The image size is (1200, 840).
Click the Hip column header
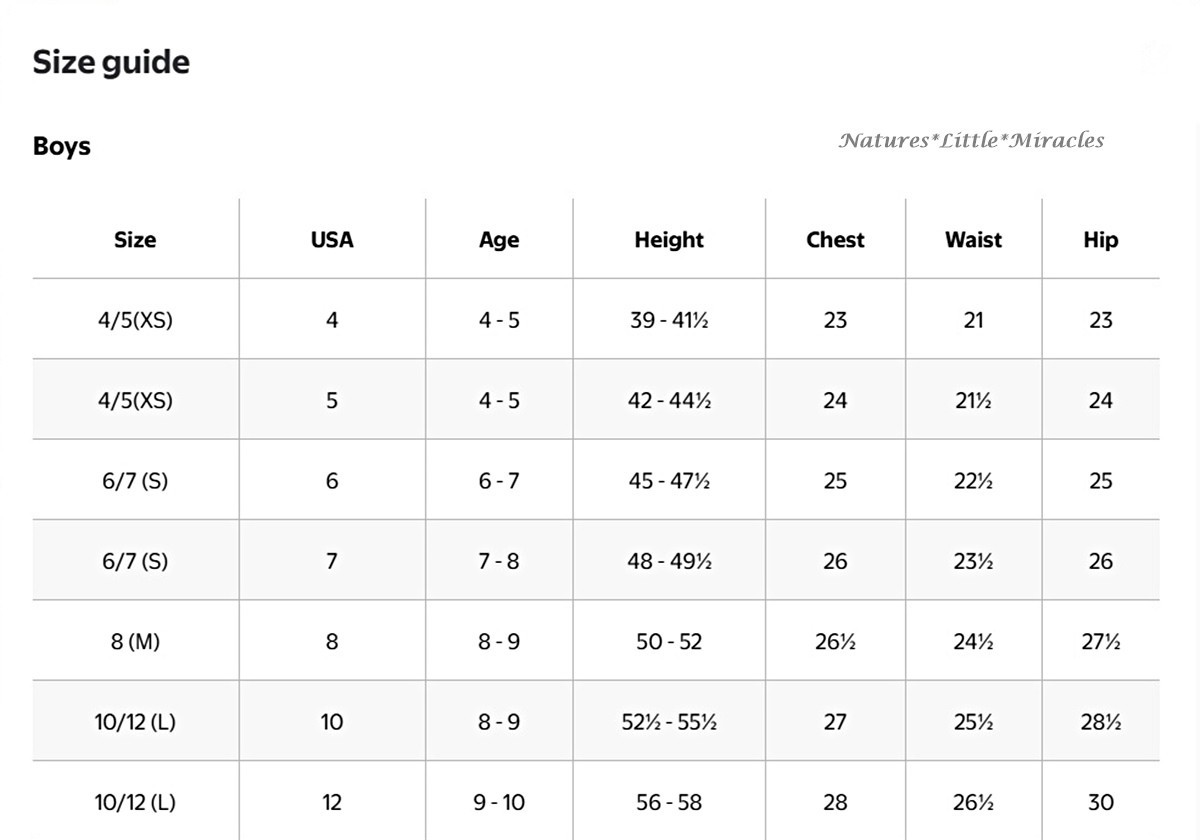pyautogui.click(x=1101, y=240)
